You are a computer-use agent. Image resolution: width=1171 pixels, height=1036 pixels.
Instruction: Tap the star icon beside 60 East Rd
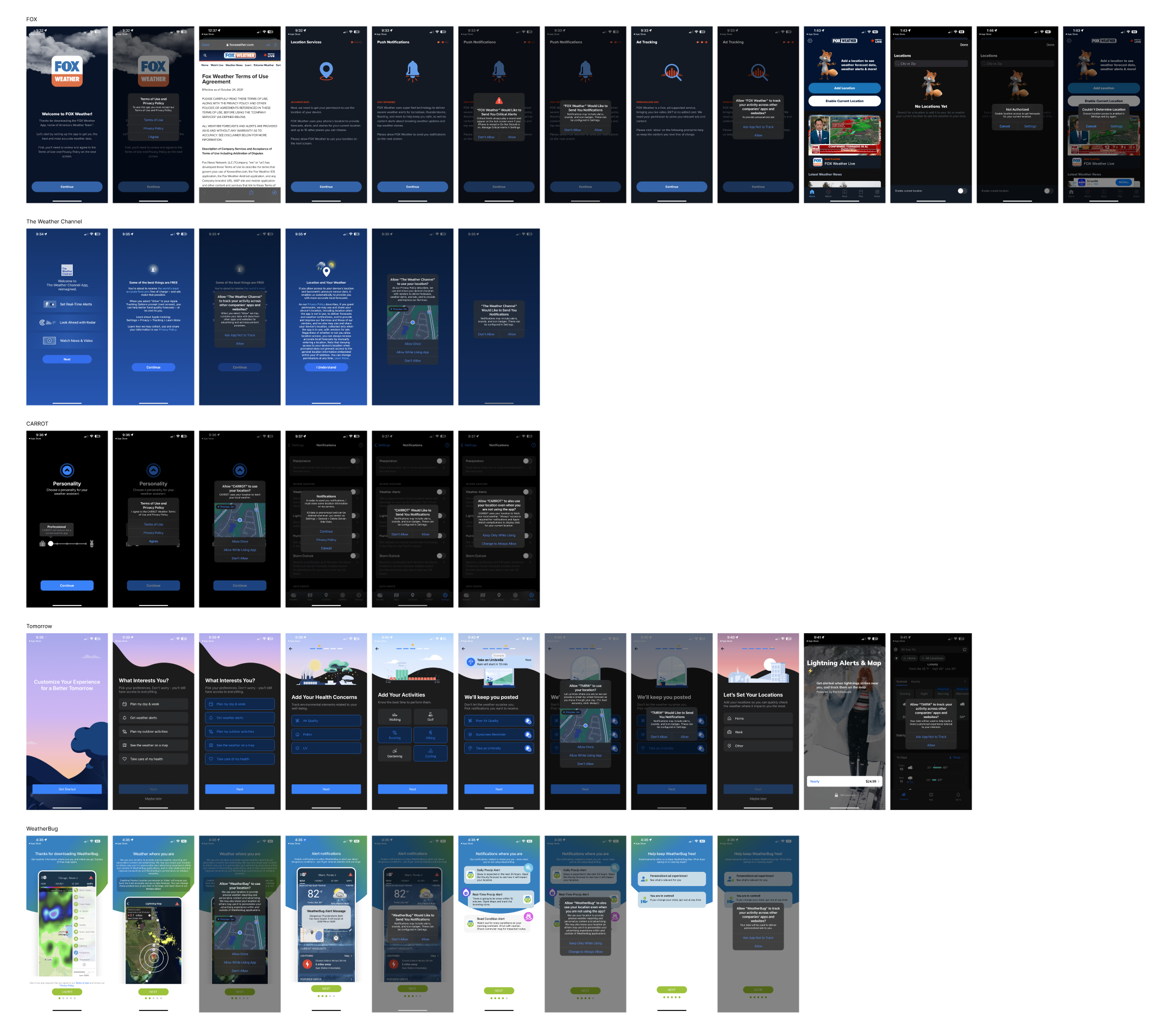point(965,649)
